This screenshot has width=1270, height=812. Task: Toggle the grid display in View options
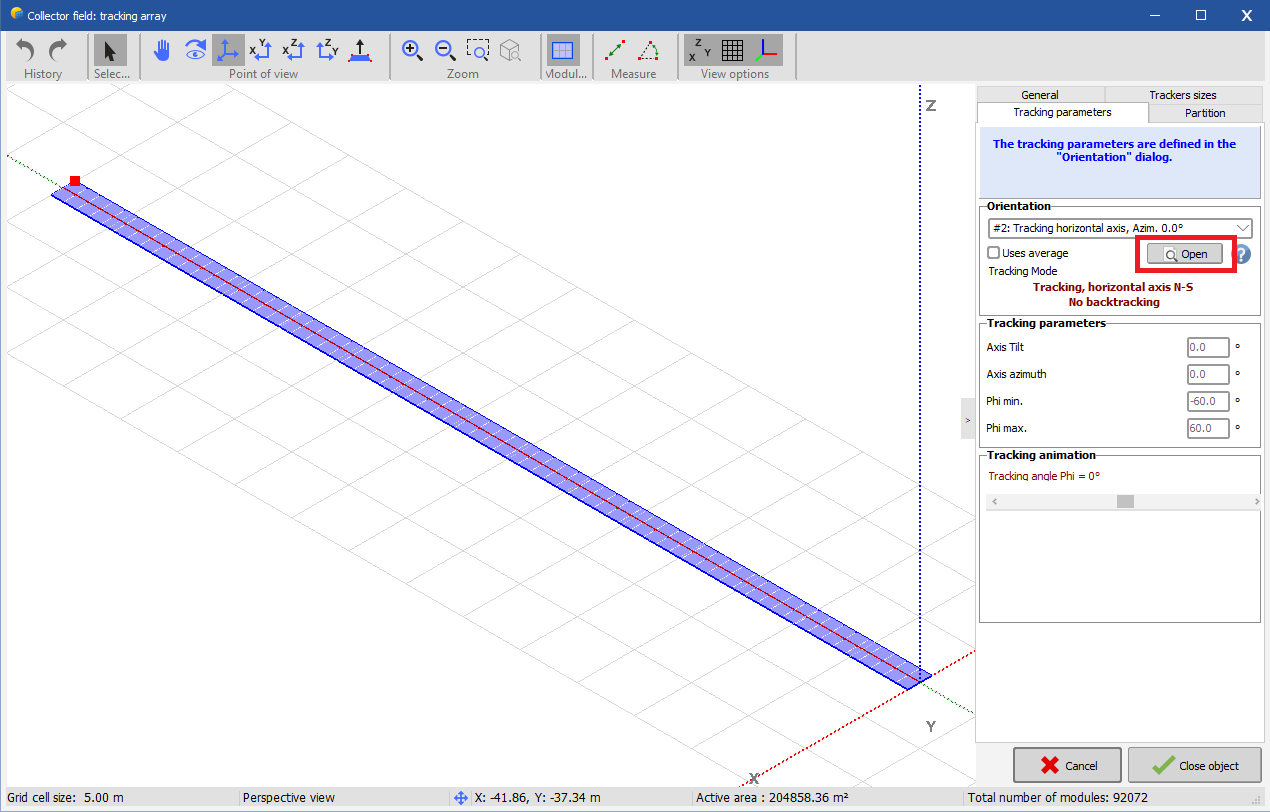click(x=733, y=50)
